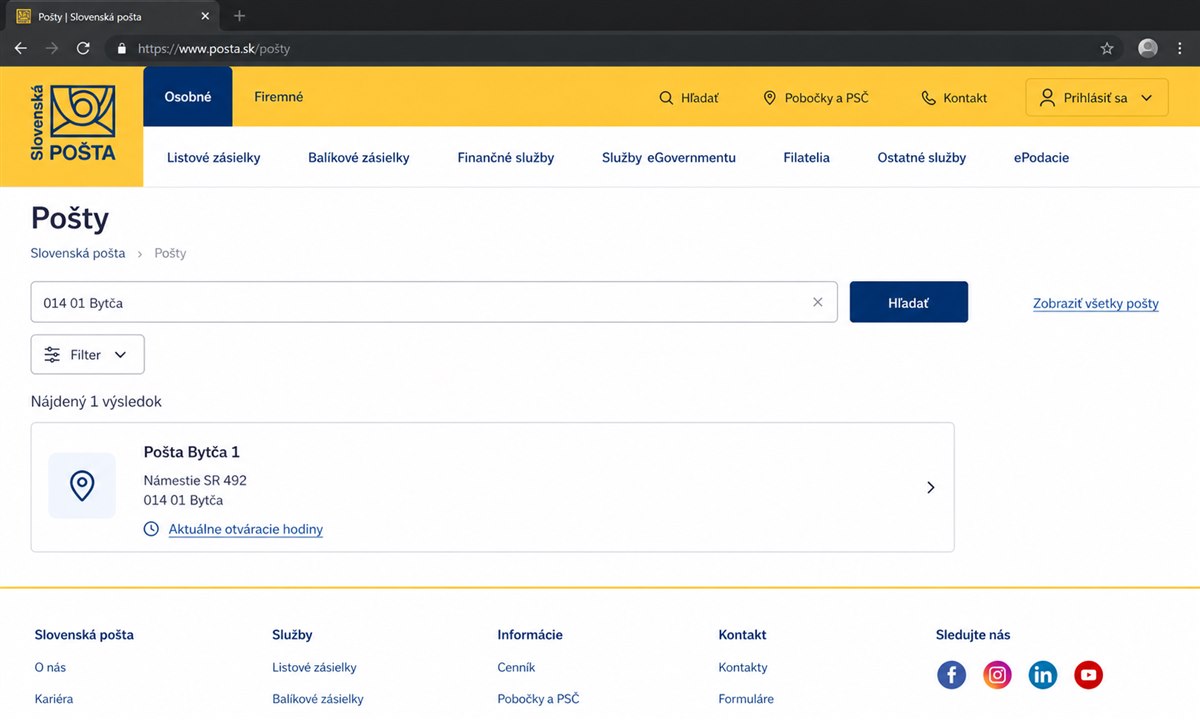Open the ePodacie menu

coord(1042,157)
